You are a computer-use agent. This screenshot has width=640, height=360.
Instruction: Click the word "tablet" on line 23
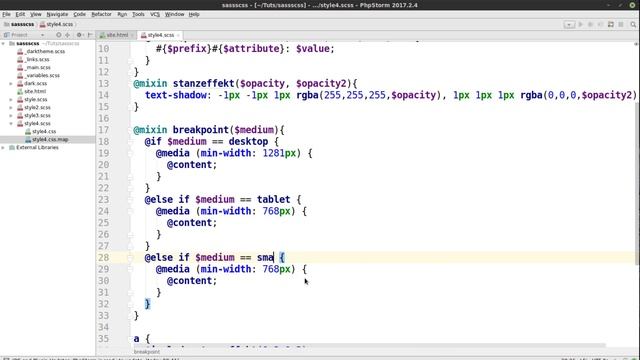coord(273,200)
